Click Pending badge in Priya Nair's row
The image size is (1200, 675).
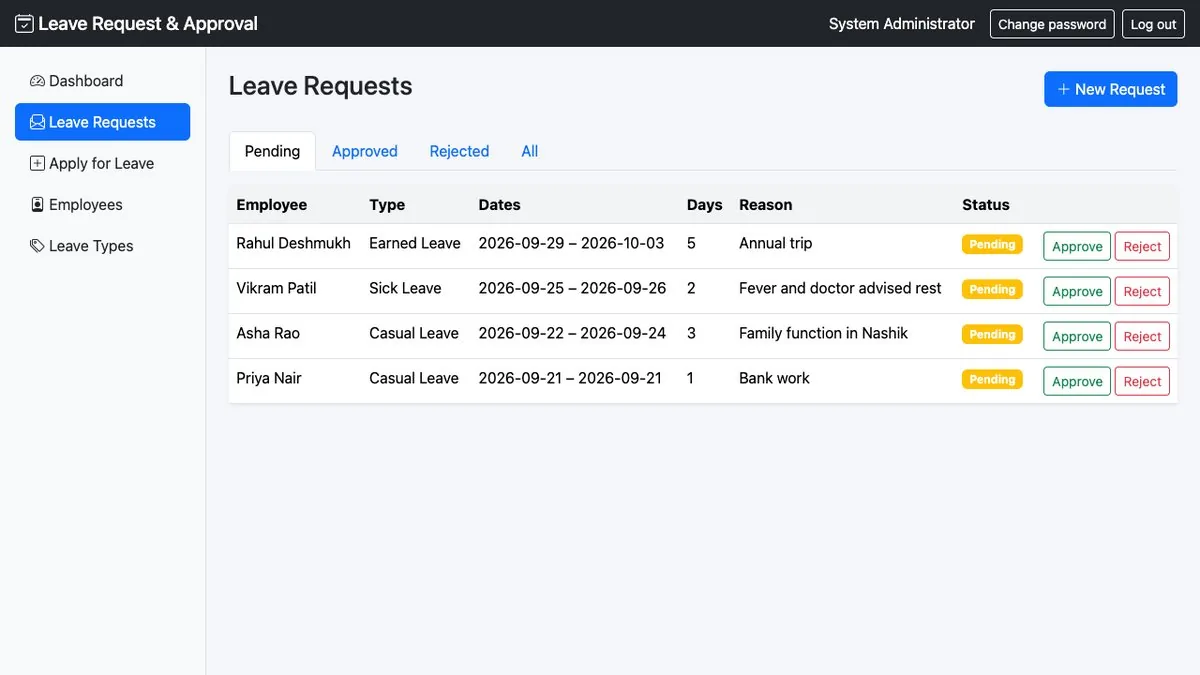tap(992, 379)
